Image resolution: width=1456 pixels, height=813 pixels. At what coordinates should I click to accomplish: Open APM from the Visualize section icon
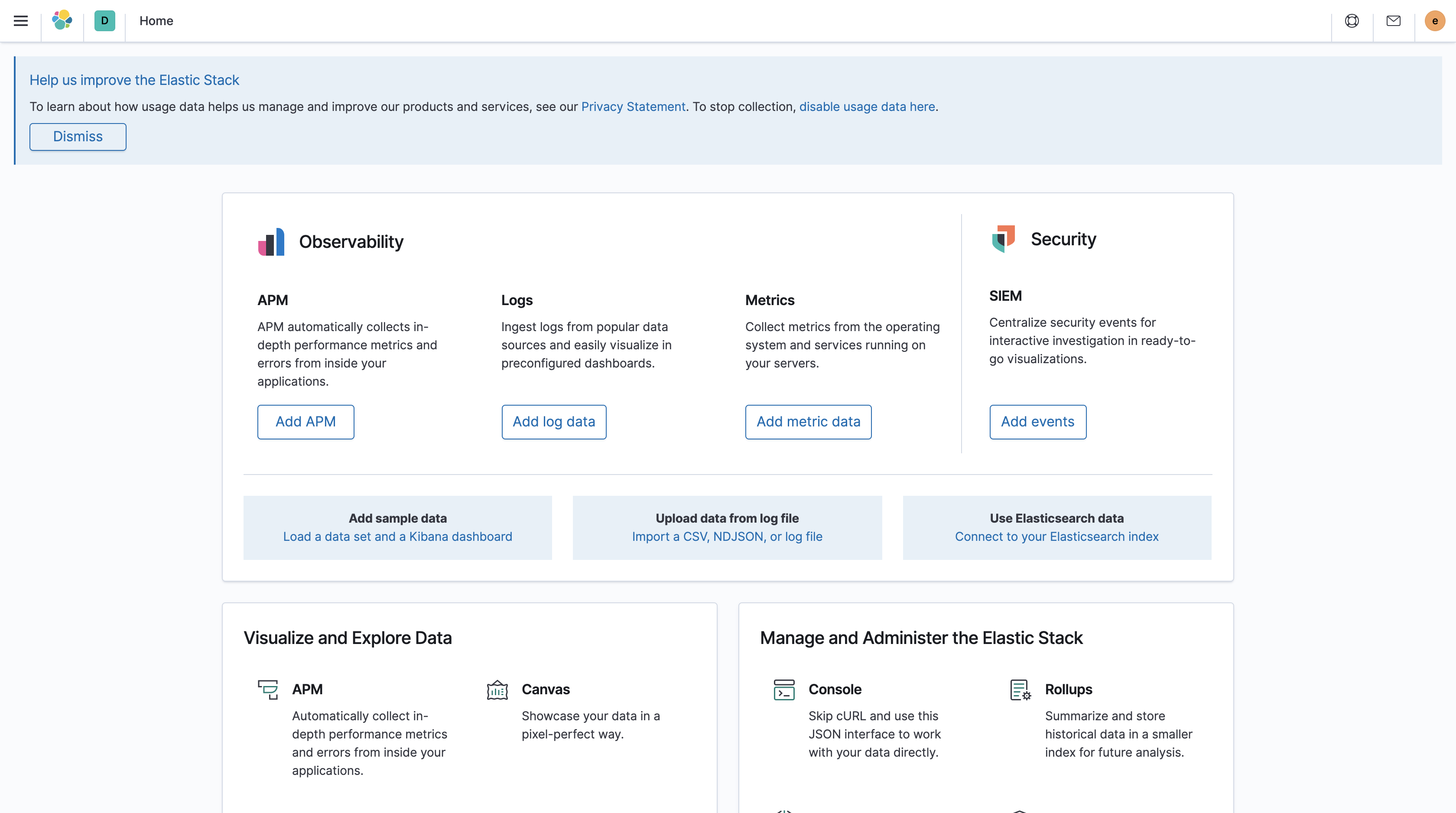pyautogui.click(x=268, y=690)
